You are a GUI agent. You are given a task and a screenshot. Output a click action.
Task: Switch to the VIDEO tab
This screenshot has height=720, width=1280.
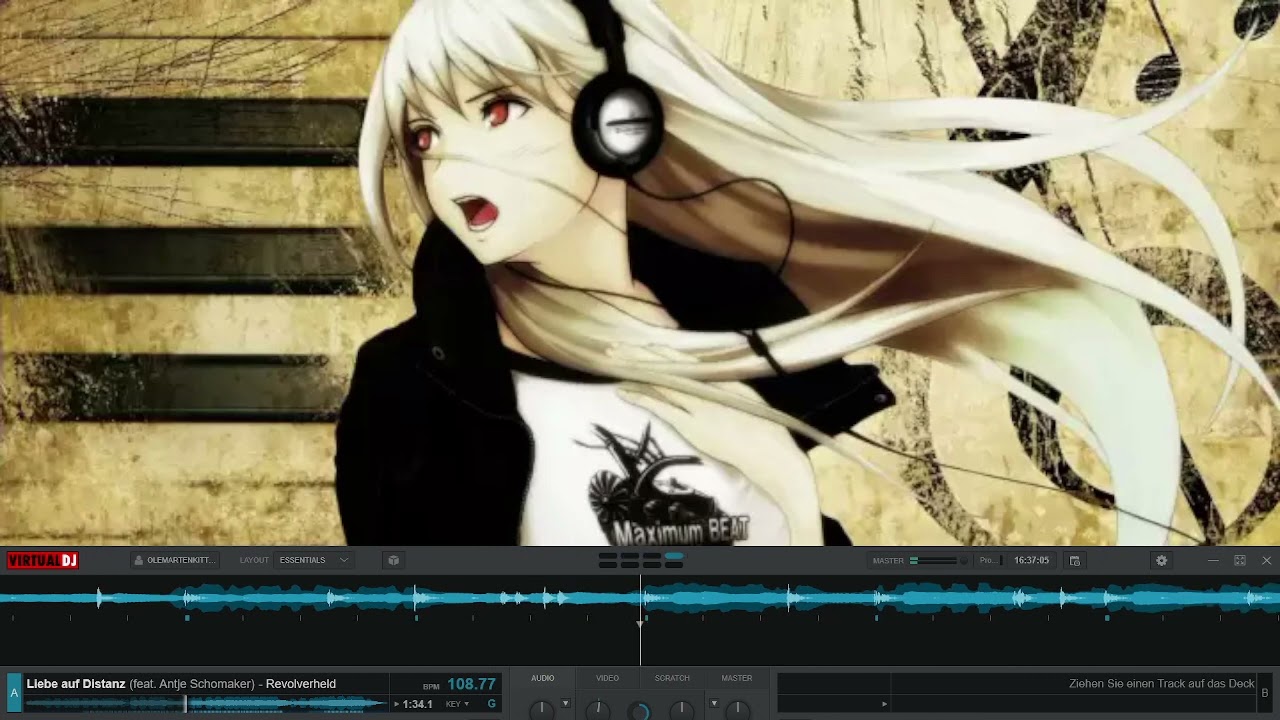click(607, 678)
